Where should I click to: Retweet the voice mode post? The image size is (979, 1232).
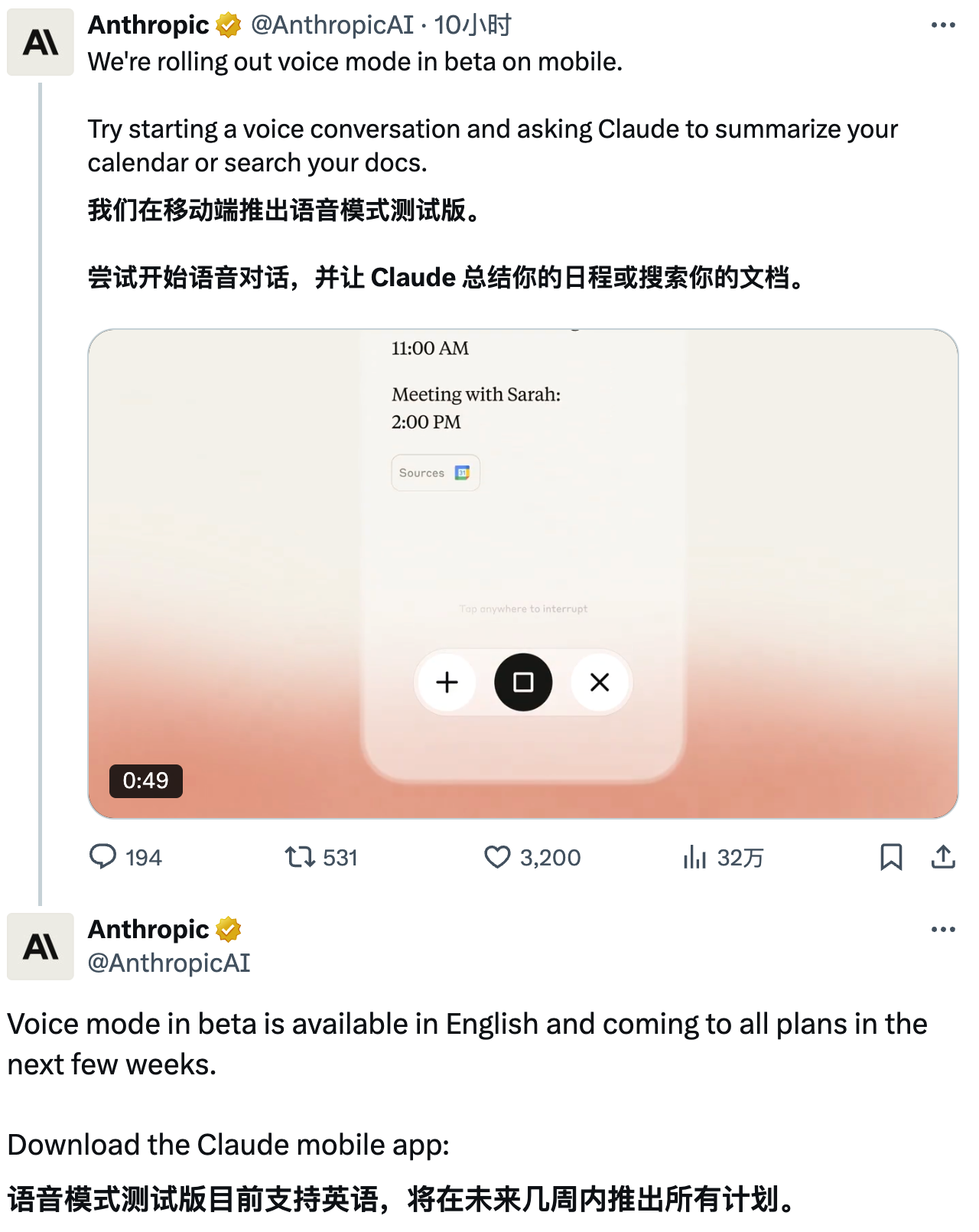pyautogui.click(x=321, y=857)
